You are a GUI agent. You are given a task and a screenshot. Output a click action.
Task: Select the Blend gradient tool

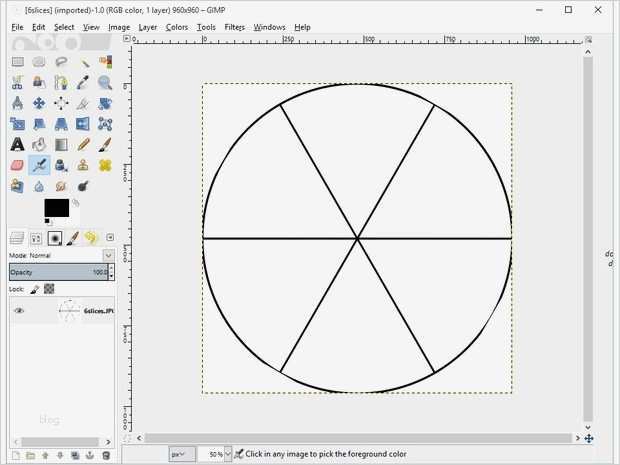pos(61,145)
